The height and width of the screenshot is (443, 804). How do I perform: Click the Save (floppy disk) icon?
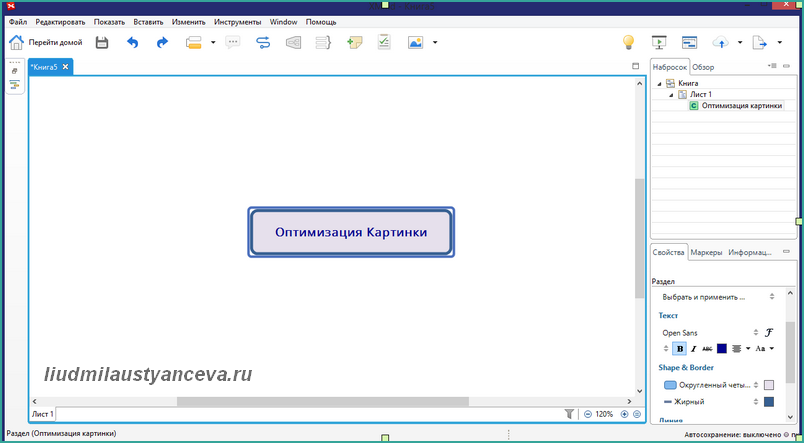pyautogui.click(x=102, y=43)
